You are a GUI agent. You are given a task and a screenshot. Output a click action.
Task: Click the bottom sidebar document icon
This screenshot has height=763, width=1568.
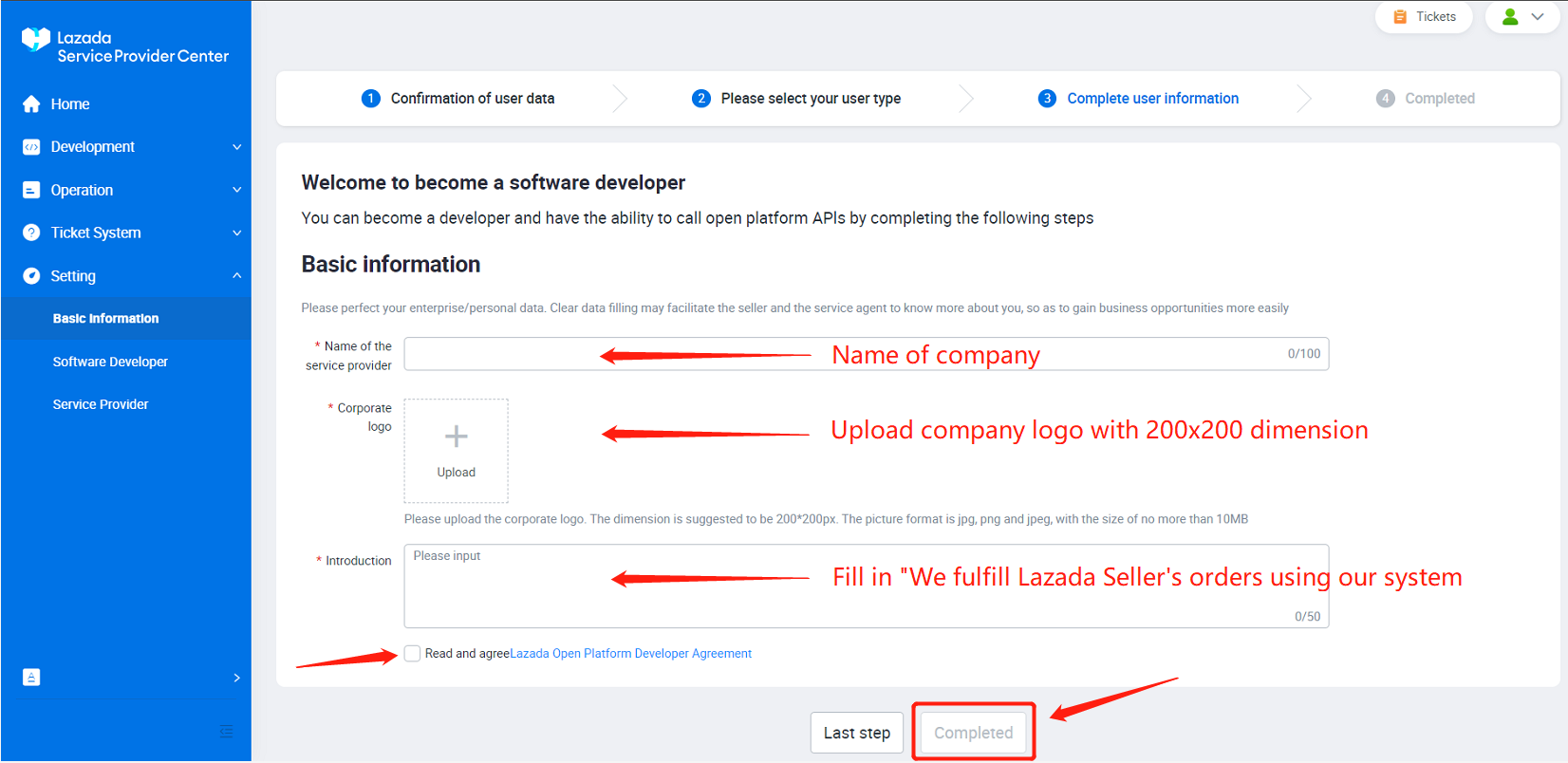tap(31, 678)
